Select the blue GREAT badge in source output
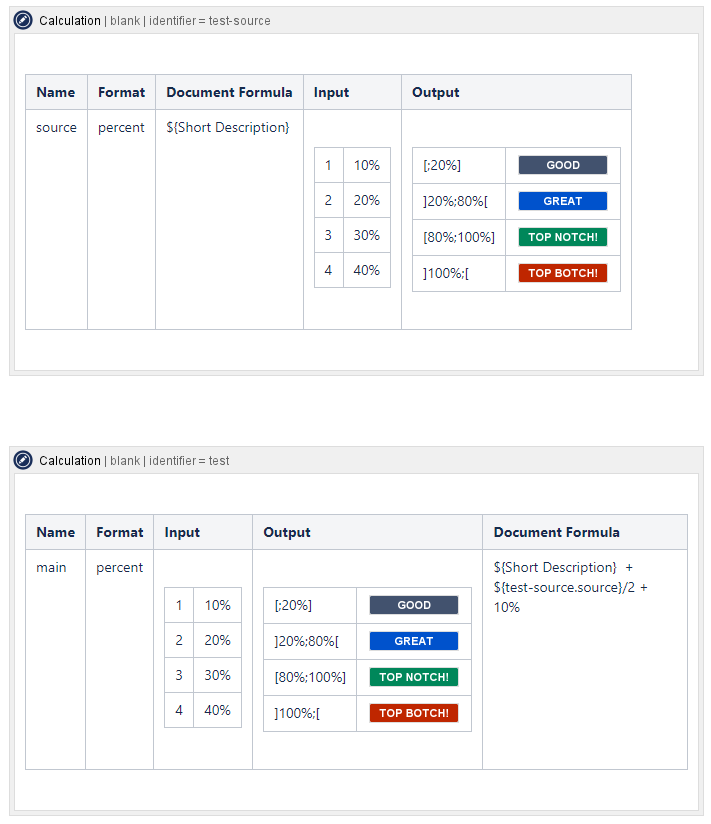 tap(562, 201)
